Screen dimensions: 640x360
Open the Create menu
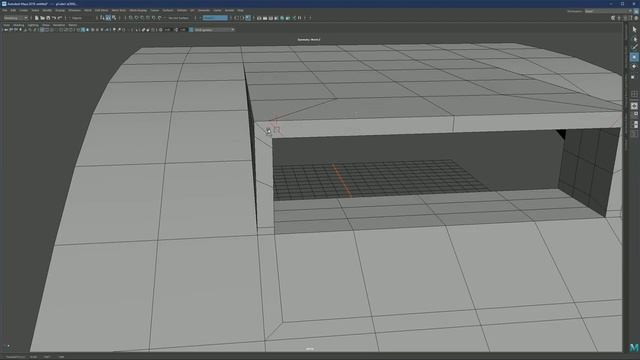click(24, 10)
